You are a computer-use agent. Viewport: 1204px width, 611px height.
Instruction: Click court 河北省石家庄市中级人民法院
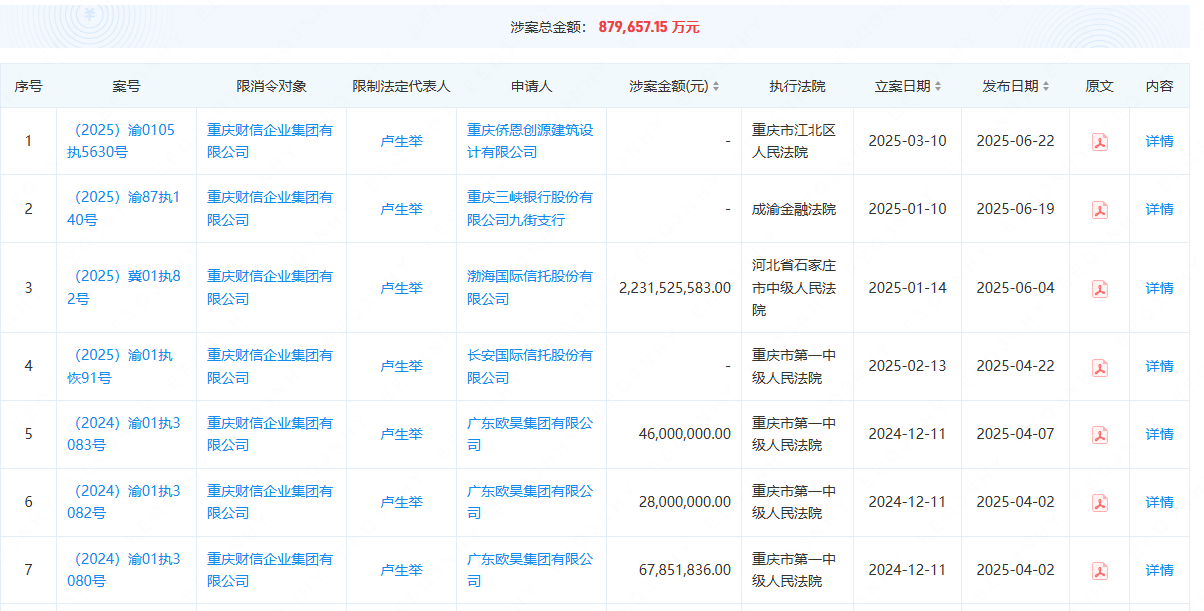point(794,288)
